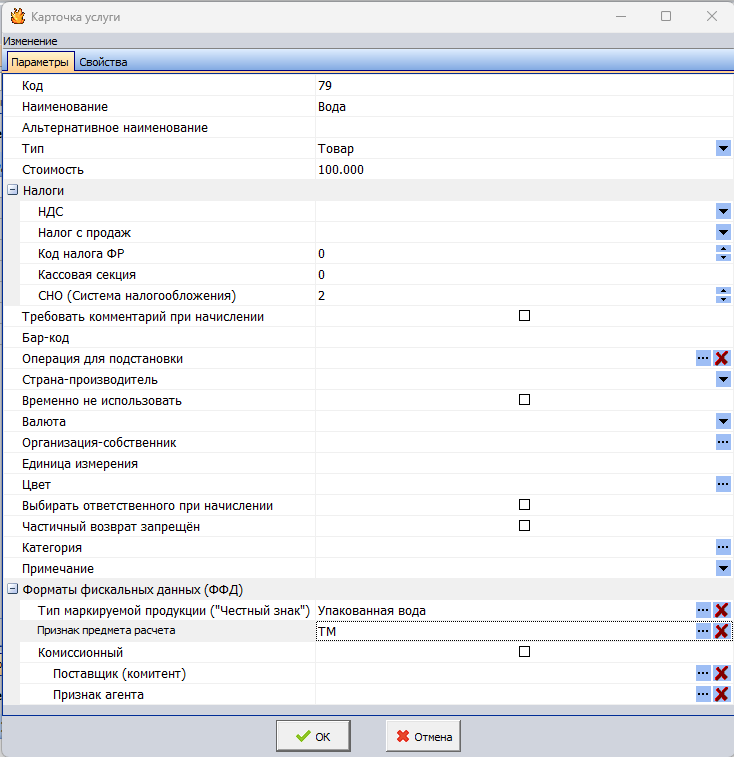The width and height of the screenshot is (734, 757).
Task: Click ellipsis button for Операция для подстановки
Action: 703,358
